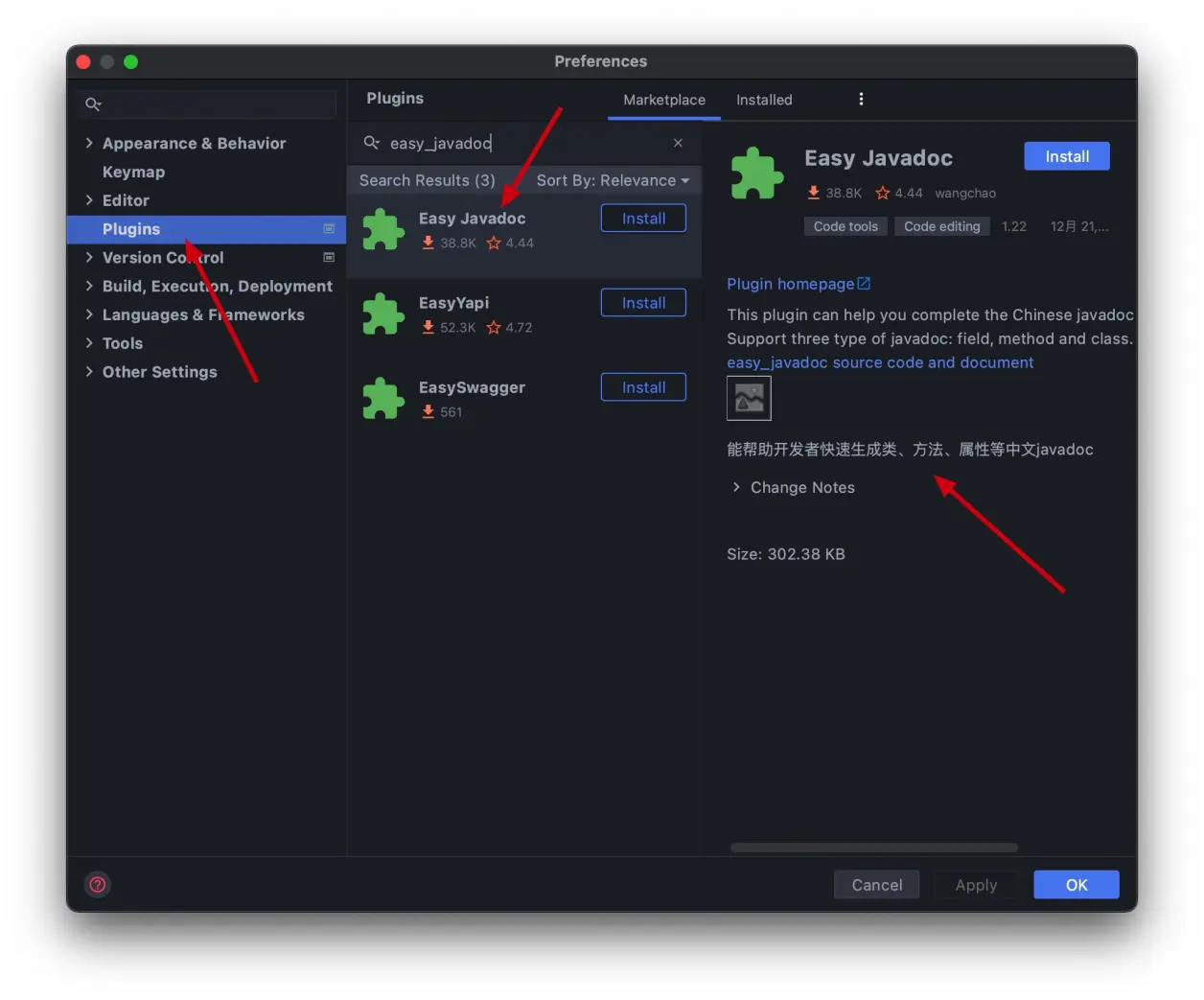Click the horizontal scrollbar in details pane
The image size is (1204, 1000).
[x=873, y=848]
